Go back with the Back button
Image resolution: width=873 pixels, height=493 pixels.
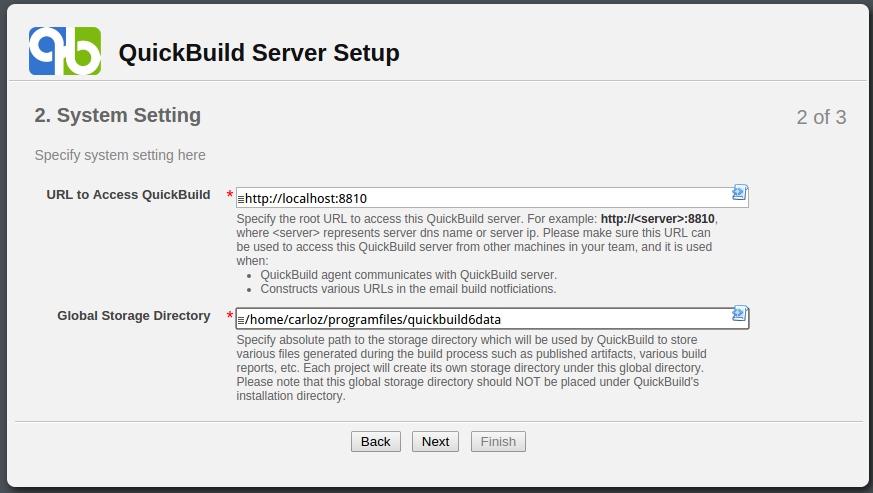(x=376, y=442)
